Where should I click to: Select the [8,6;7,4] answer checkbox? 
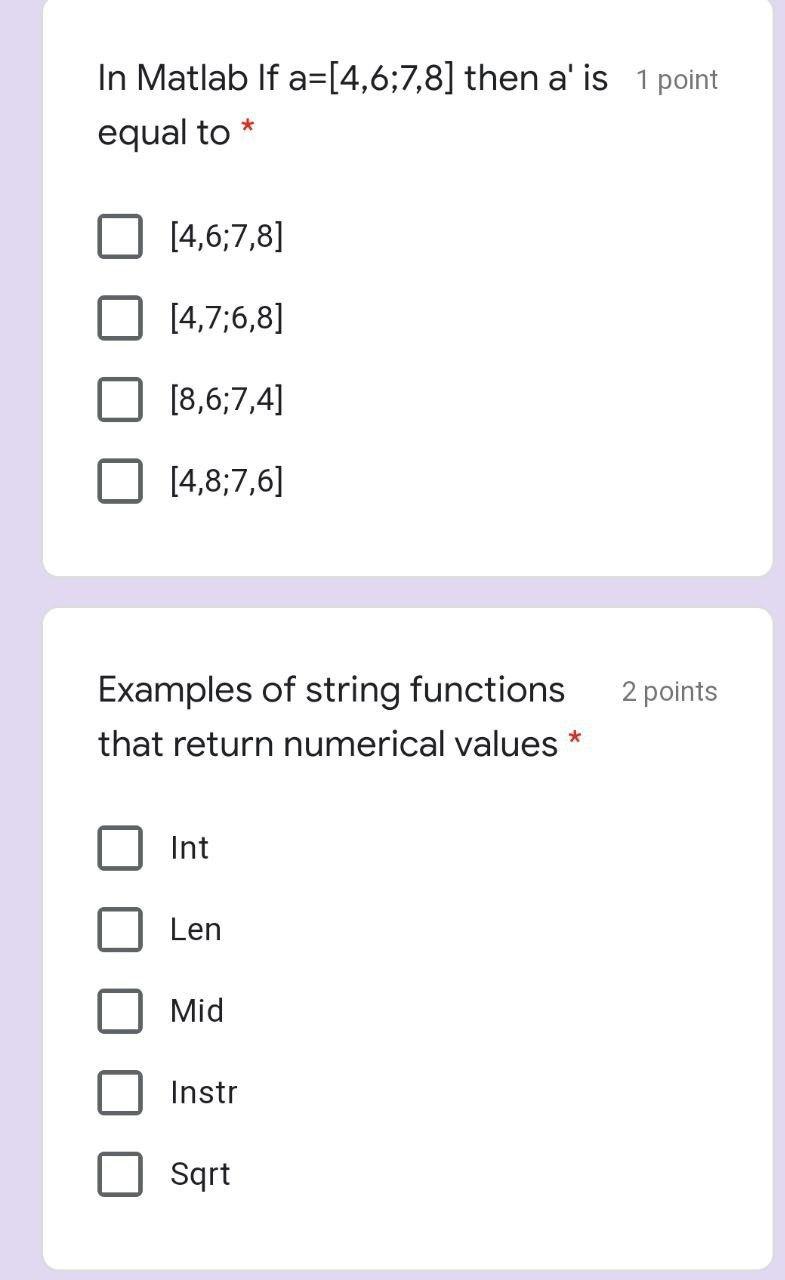[120, 399]
